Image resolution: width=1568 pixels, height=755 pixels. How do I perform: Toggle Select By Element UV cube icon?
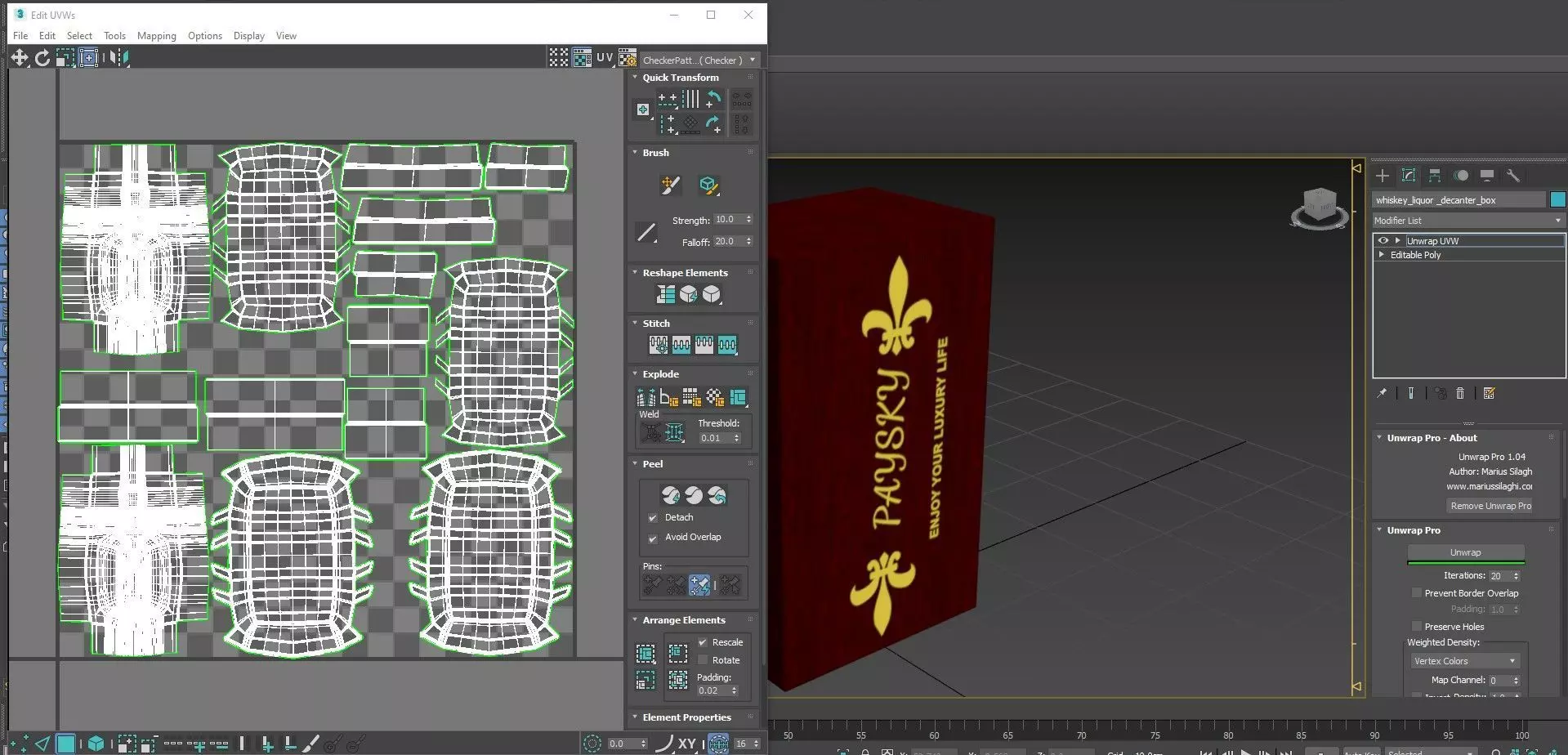pyautogui.click(x=96, y=744)
